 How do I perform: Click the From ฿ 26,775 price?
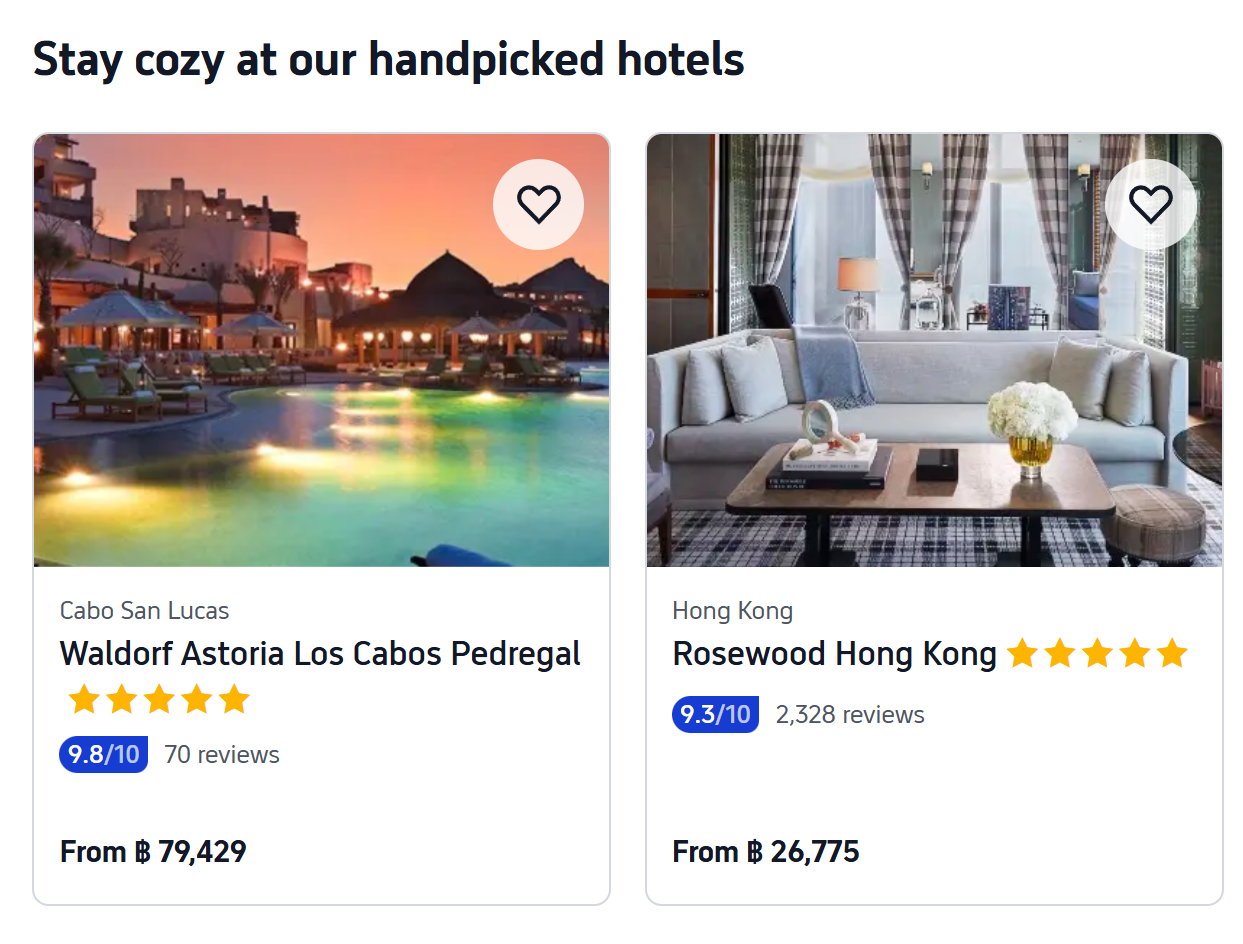point(765,852)
